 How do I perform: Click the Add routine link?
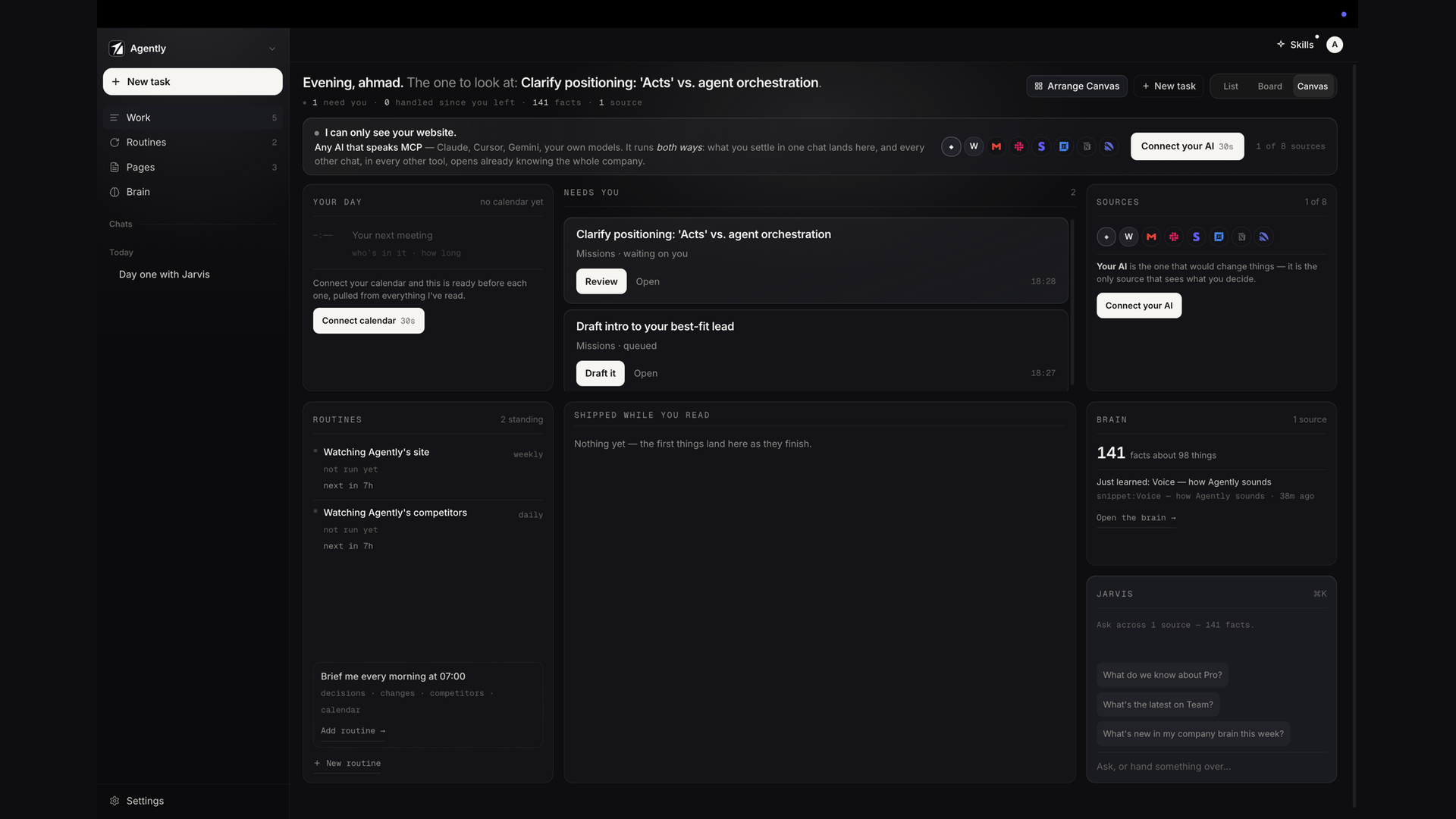(x=353, y=731)
